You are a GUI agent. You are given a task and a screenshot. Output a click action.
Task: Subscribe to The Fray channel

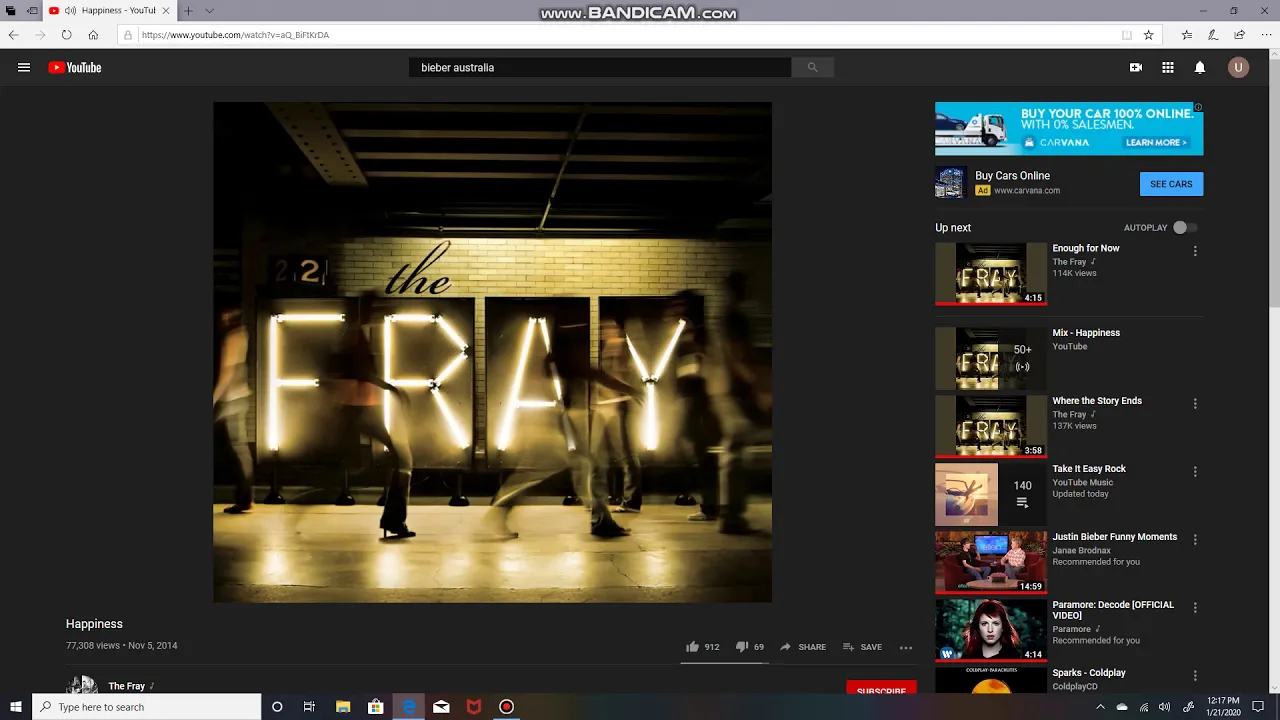tap(881, 688)
